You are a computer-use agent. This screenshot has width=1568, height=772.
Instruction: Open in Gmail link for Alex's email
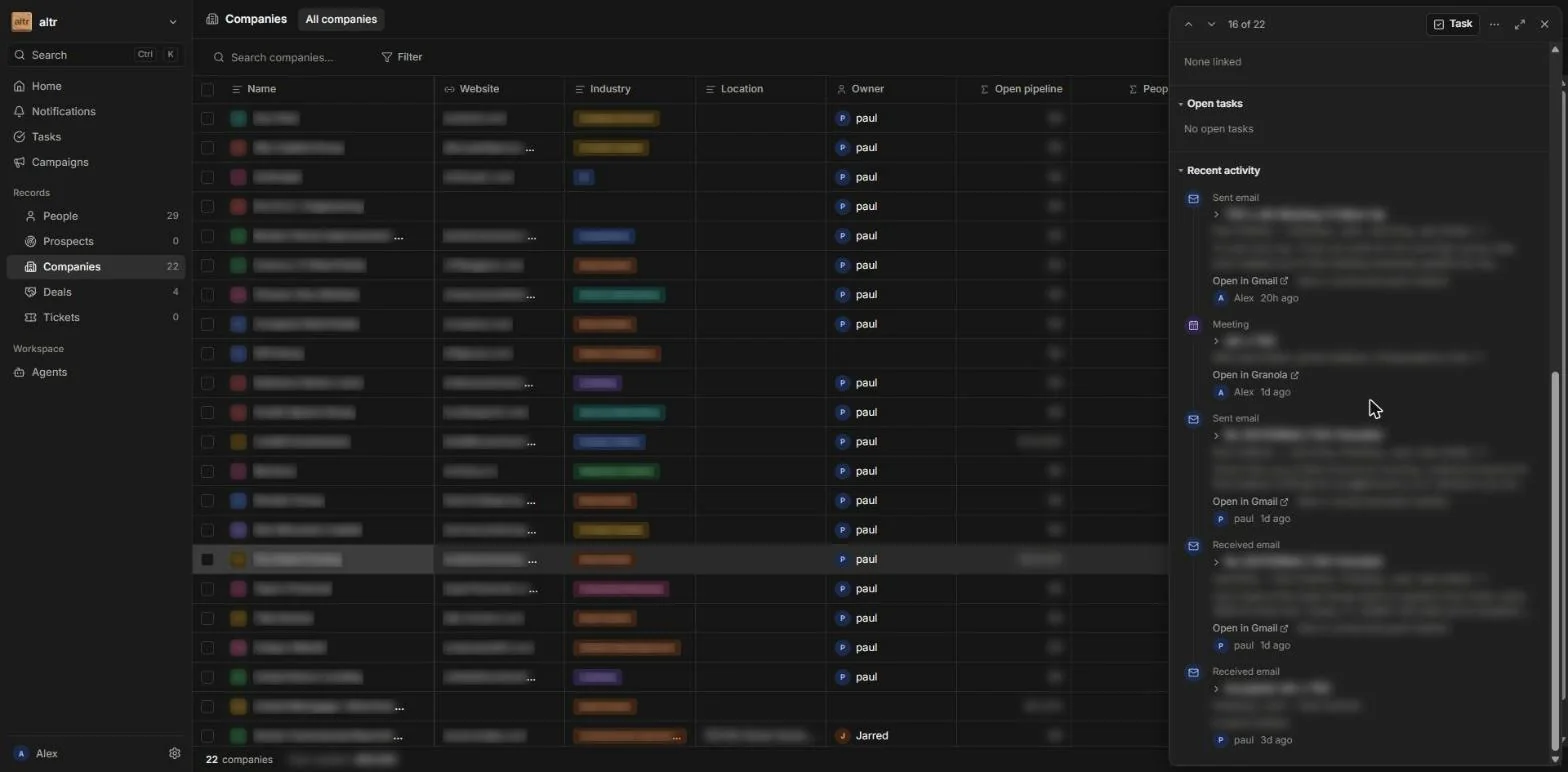pos(1250,281)
